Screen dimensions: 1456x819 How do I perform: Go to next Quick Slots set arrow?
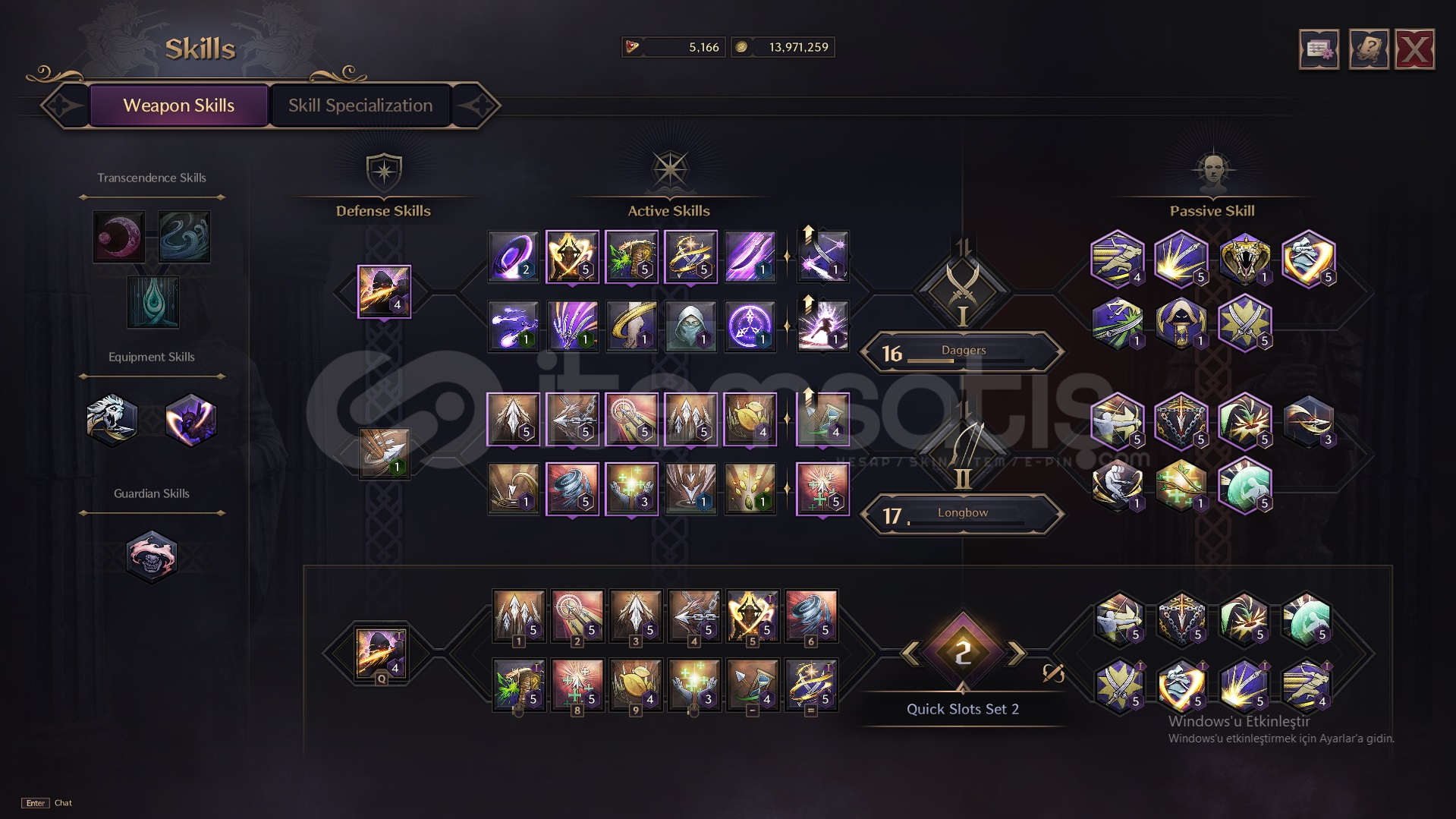[x=1016, y=652]
